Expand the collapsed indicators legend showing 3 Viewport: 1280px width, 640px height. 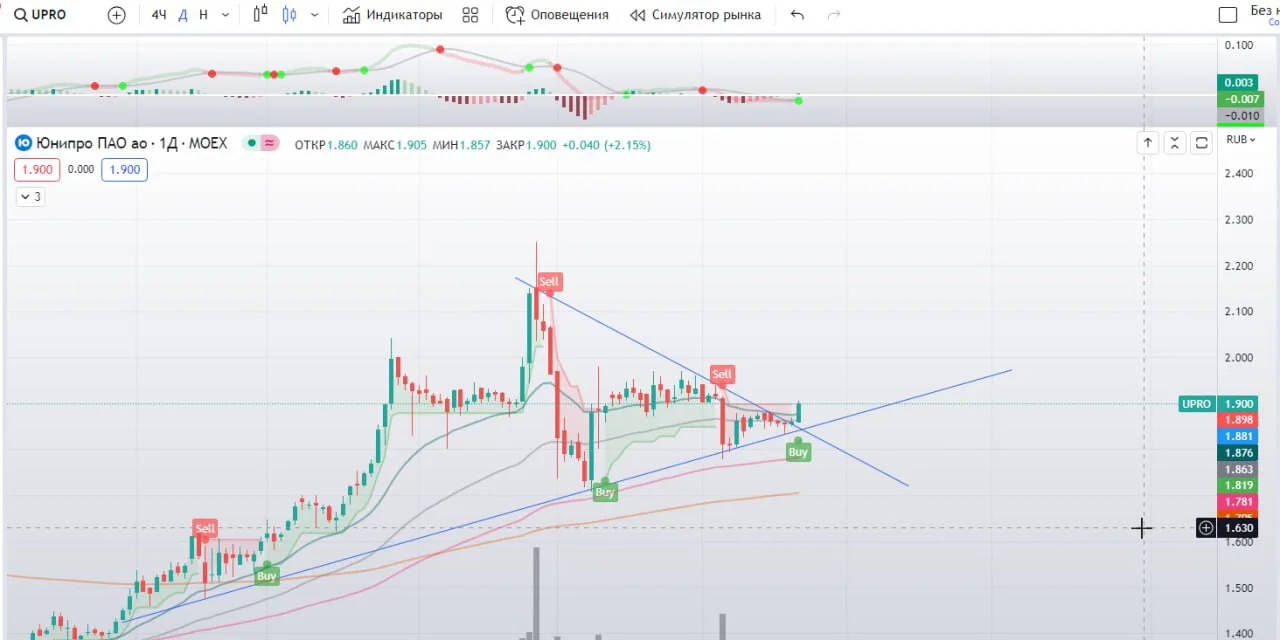click(x=30, y=197)
